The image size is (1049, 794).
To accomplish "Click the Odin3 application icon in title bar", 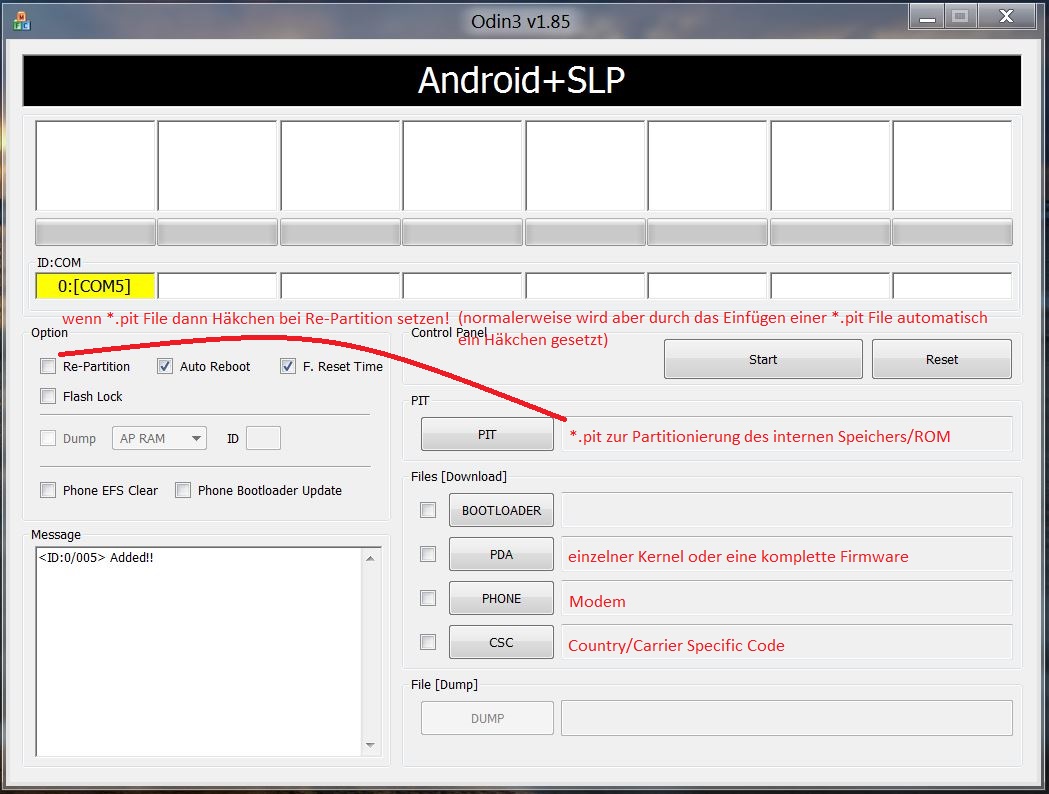I will (x=21, y=21).
